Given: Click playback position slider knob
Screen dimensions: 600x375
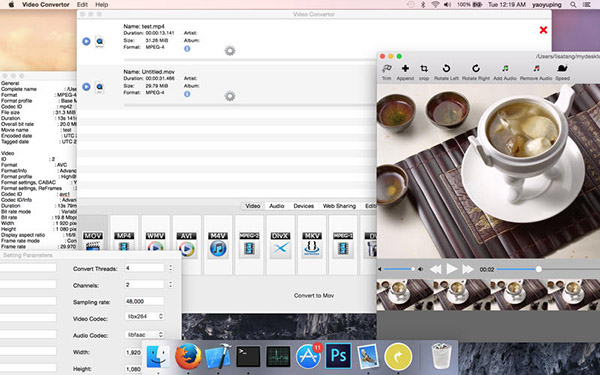Looking at the screenshot, I should 538,269.
